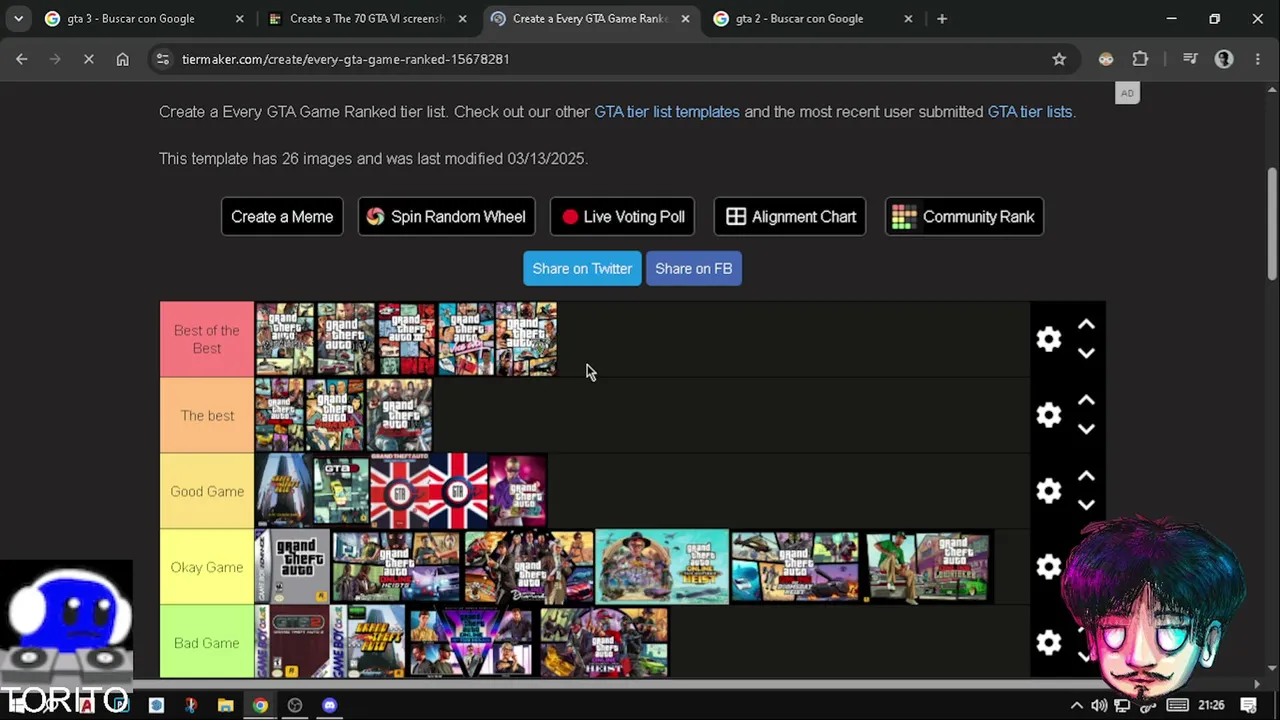This screenshot has height=720, width=1280.
Task: Click the Chrome icon in the taskbar
Action: 260,705
